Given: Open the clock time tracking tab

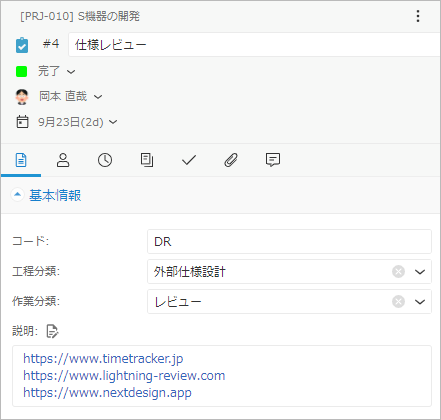Looking at the screenshot, I should (105, 160).
